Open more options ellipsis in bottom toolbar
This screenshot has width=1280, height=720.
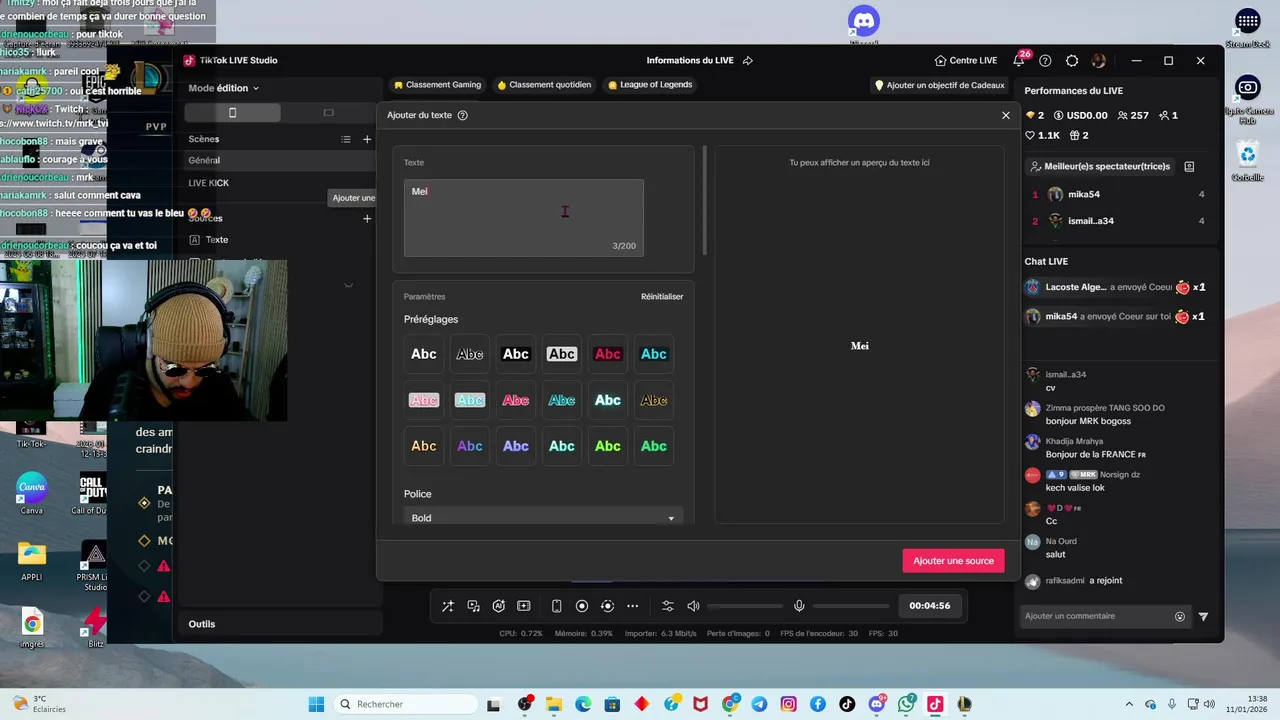point(633,606)
